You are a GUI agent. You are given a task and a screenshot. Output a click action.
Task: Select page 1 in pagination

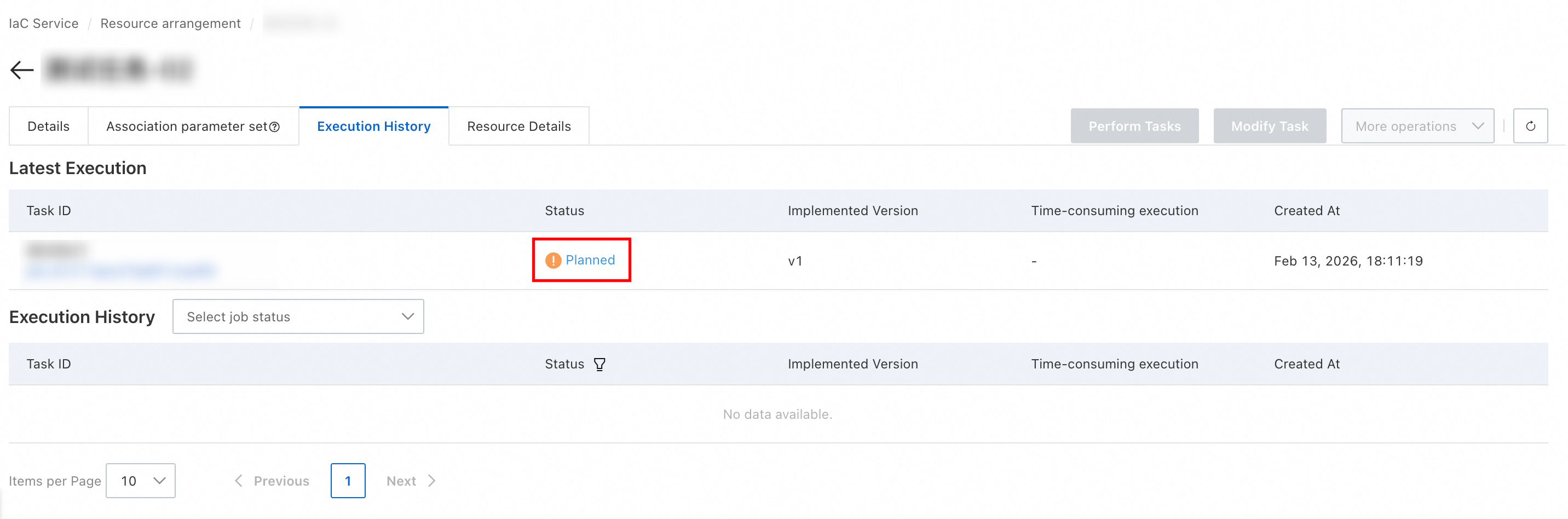tap(348, 481)
